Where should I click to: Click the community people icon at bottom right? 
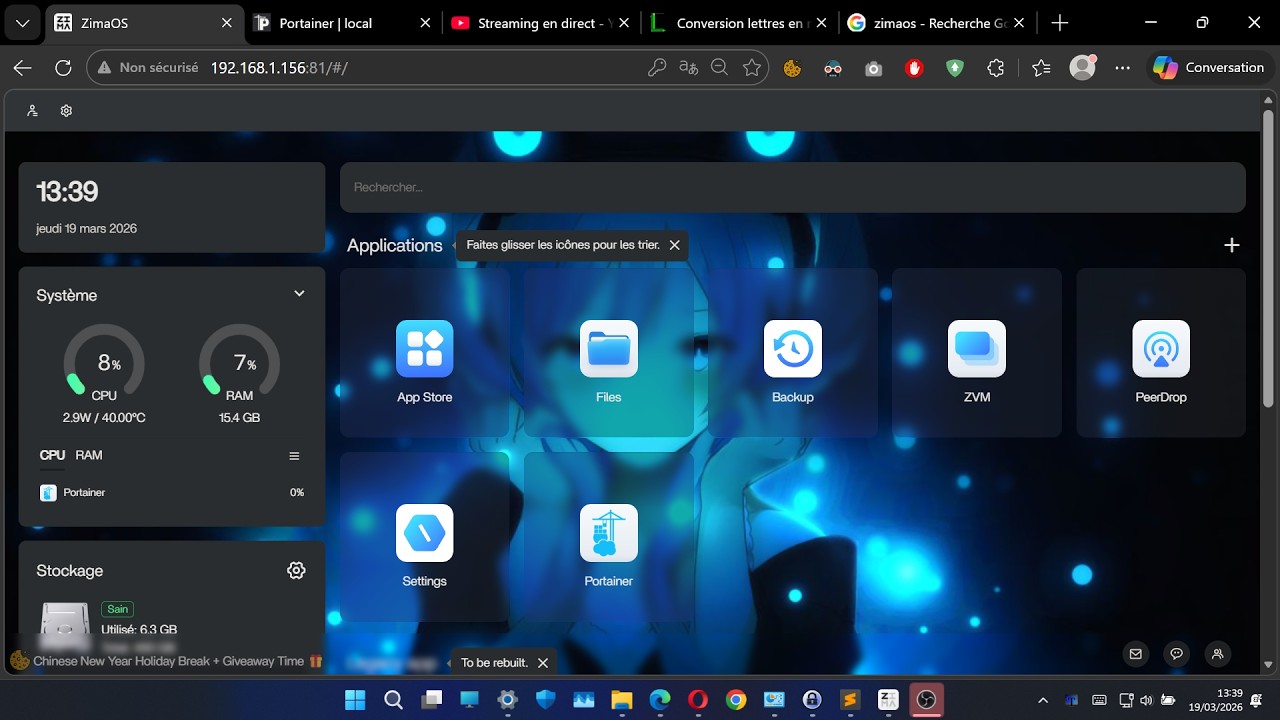(1217, 654)
